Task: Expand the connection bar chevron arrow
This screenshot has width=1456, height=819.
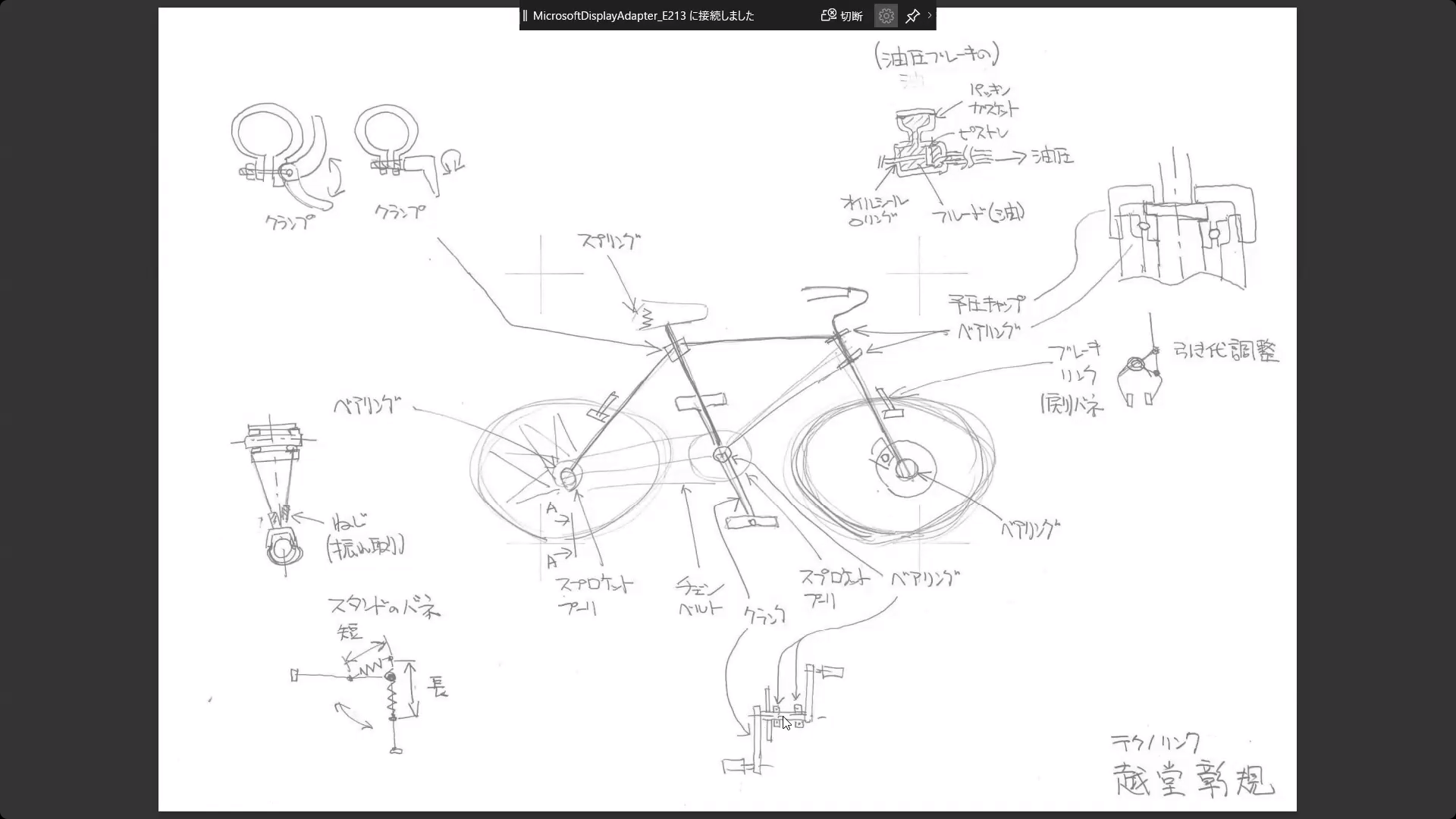Action: click(x=930, y=15)
